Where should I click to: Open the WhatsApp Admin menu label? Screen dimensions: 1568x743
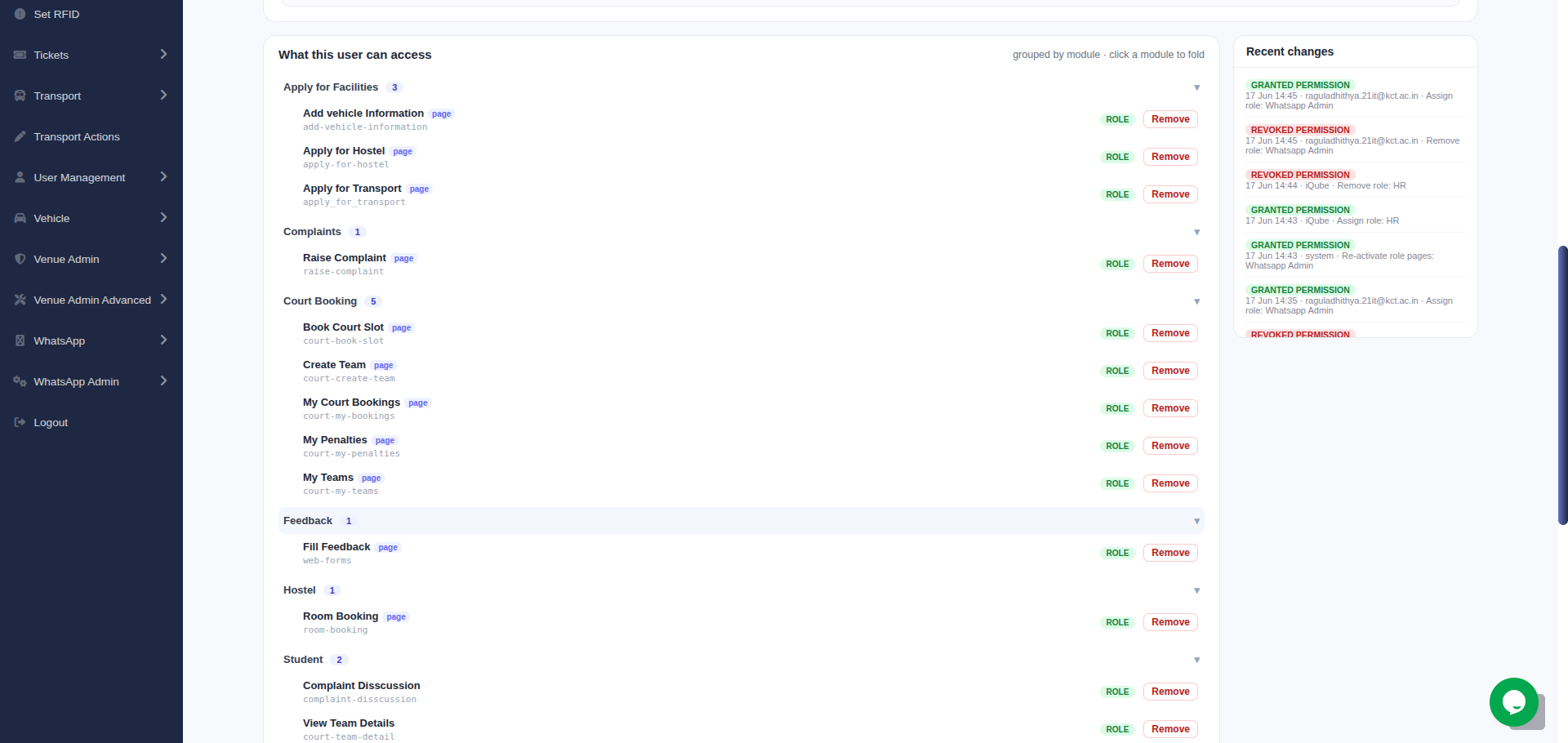[76, 381]
